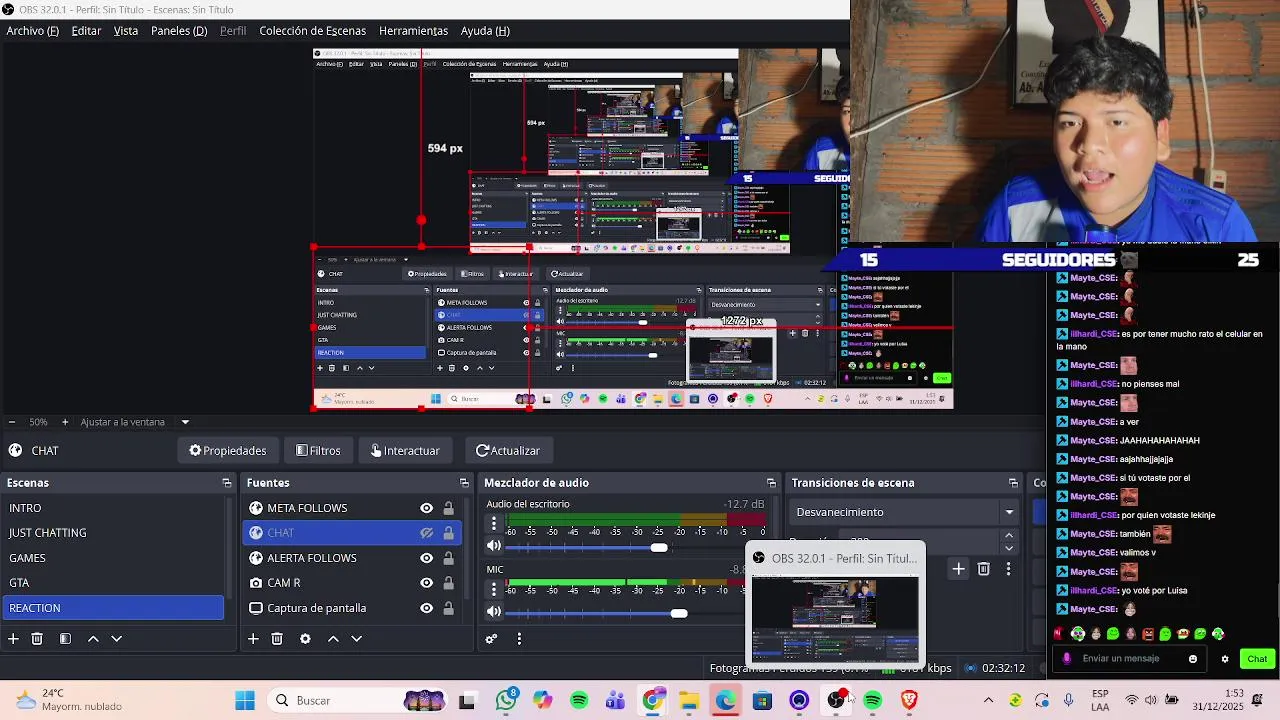Click the Enviar un mensaje field
The width and height of the screenshot is (1280, 720).
pyautogui.click(x=1128, y=659)
